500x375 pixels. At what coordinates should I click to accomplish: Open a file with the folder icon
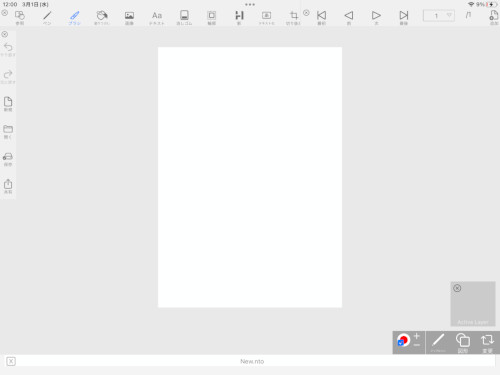coord(8,132)
